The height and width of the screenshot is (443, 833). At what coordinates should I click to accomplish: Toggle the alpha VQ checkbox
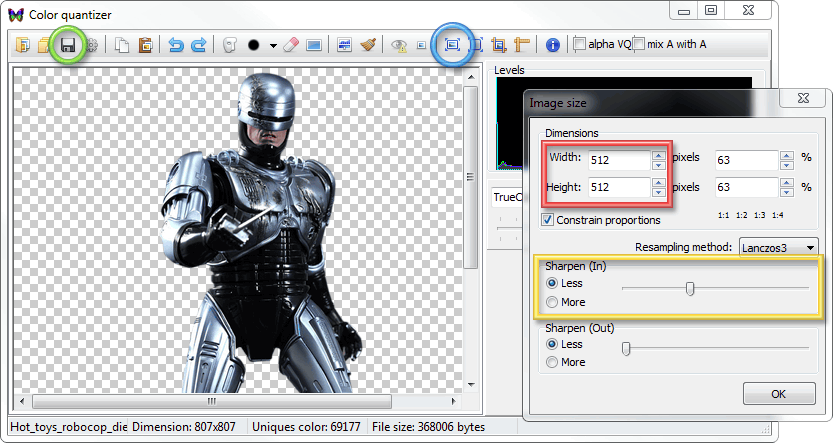click(x=580, y=44)
